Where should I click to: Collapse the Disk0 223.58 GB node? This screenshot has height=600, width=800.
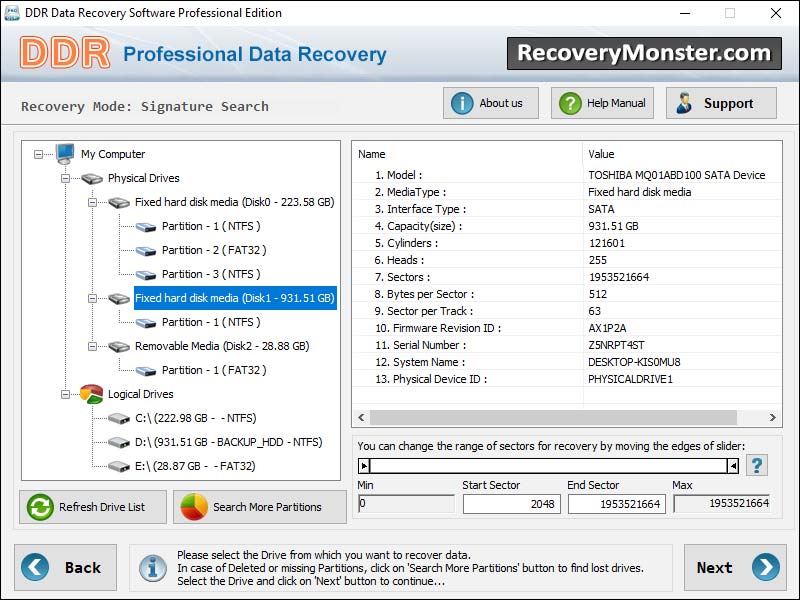pyautogui.click(x=92, y=202)
